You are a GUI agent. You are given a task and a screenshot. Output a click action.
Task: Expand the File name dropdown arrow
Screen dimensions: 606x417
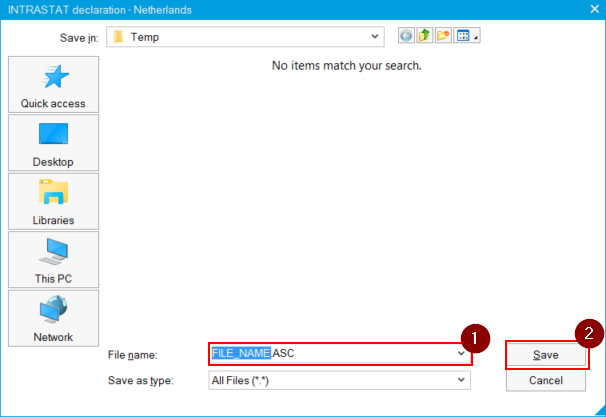click(461, 353)
